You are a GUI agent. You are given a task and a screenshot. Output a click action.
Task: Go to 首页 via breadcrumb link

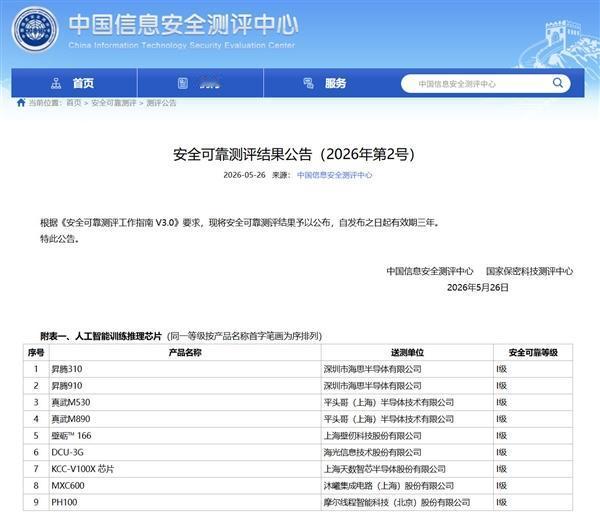click(x=74, y=103)
